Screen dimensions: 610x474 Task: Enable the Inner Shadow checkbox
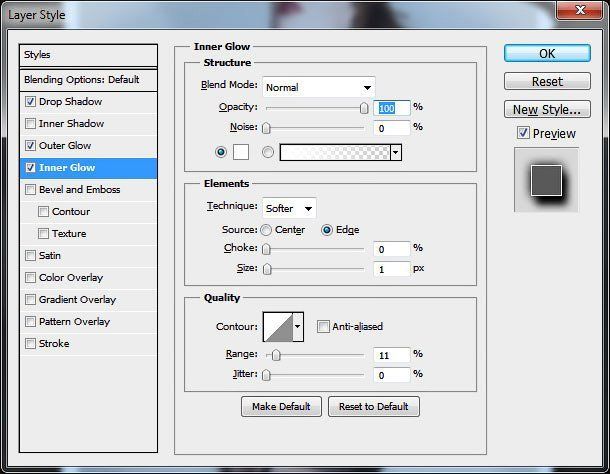pyautogui.click(x=30, y=123)
